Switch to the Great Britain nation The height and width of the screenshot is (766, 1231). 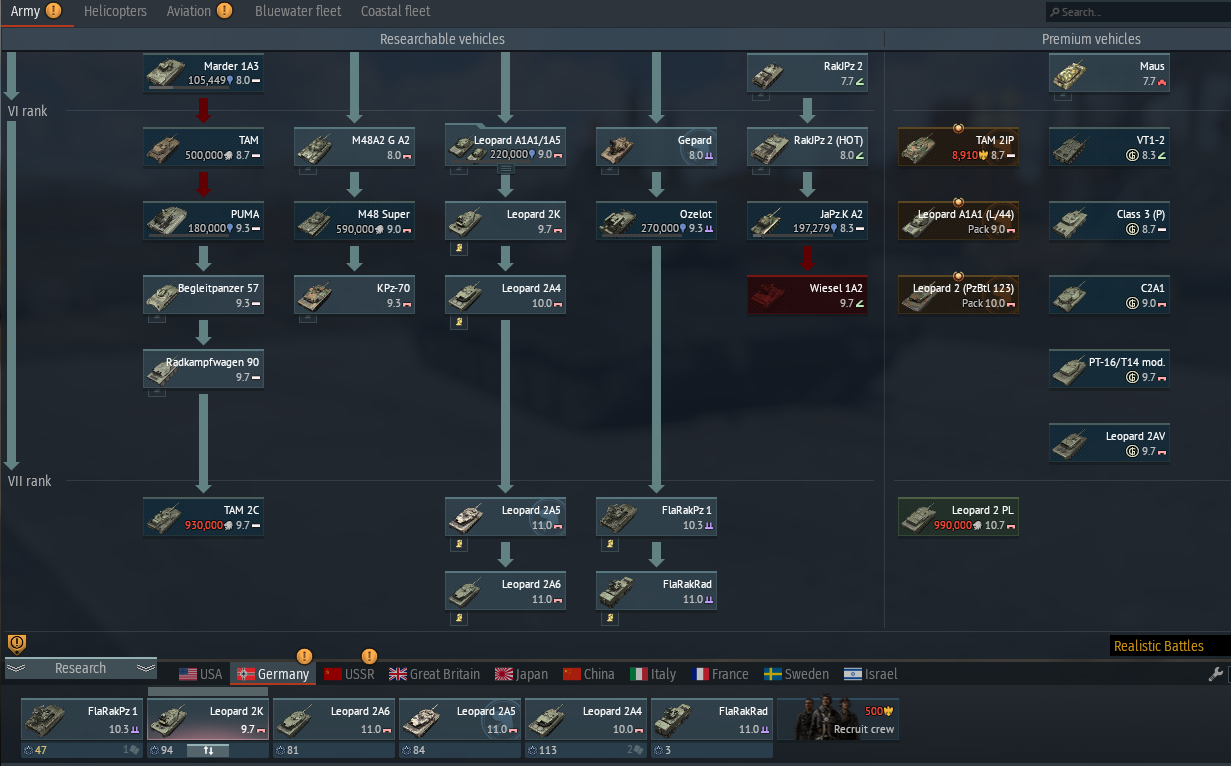click(x=435, y=674)
